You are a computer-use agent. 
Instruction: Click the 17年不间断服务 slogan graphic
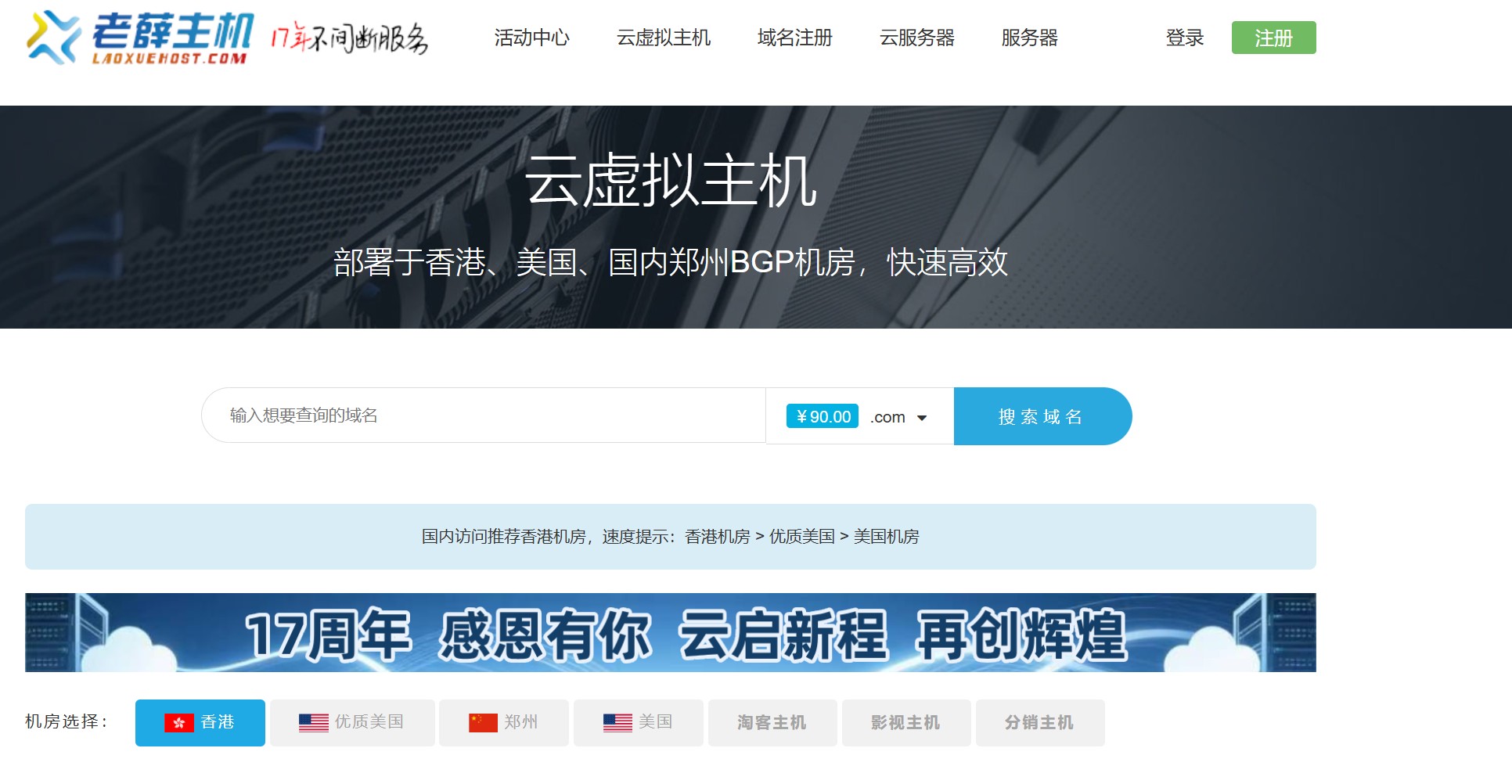[x=349, y=38]
